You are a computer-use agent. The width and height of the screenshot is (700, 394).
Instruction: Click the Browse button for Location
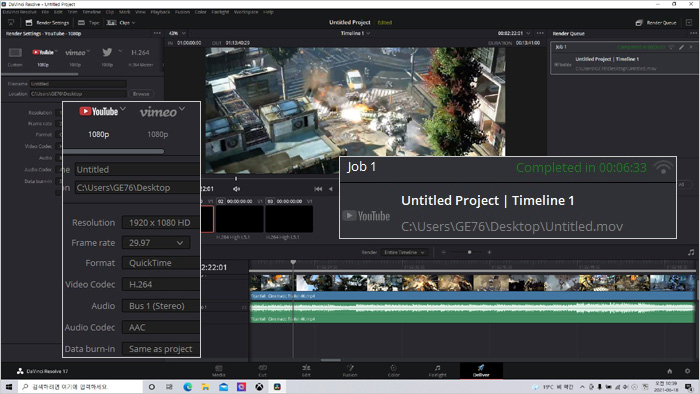pyautogui.click(x=141, y=94)
